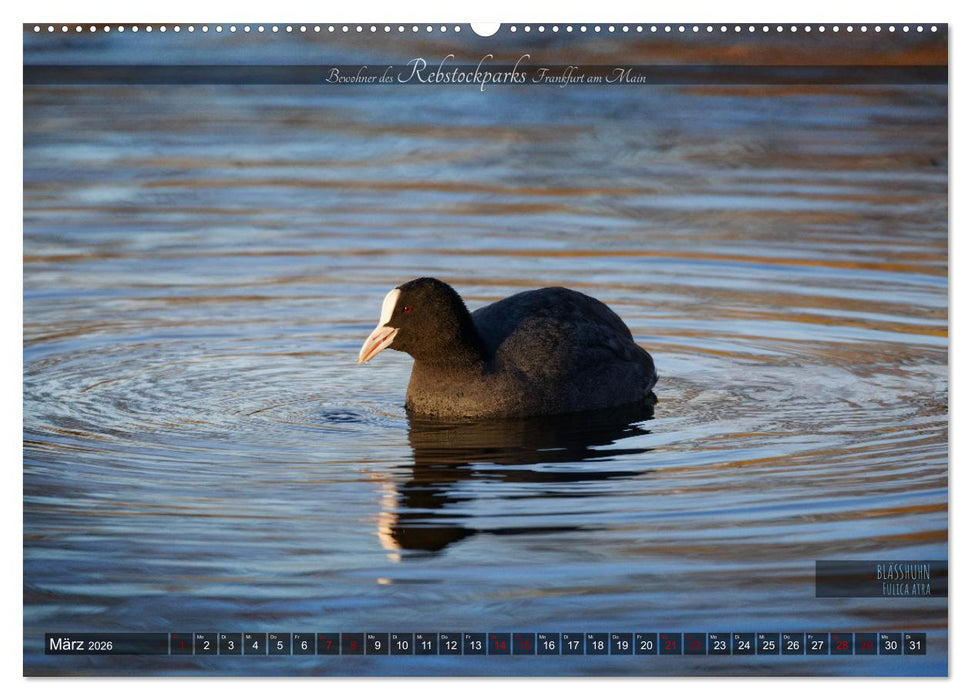Viewport: 971px width, 700px height.
Task: Click the coot's white and orange beak
Action: [375, 343]
